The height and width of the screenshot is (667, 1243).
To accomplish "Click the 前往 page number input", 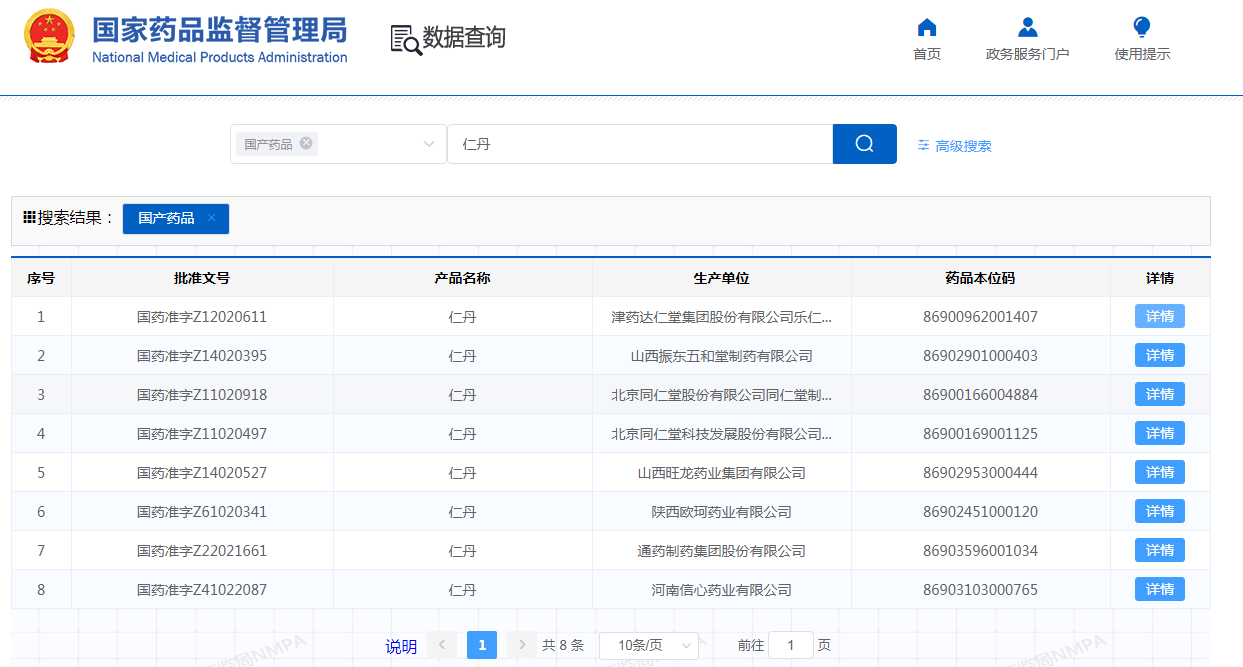I will (791, 646).
